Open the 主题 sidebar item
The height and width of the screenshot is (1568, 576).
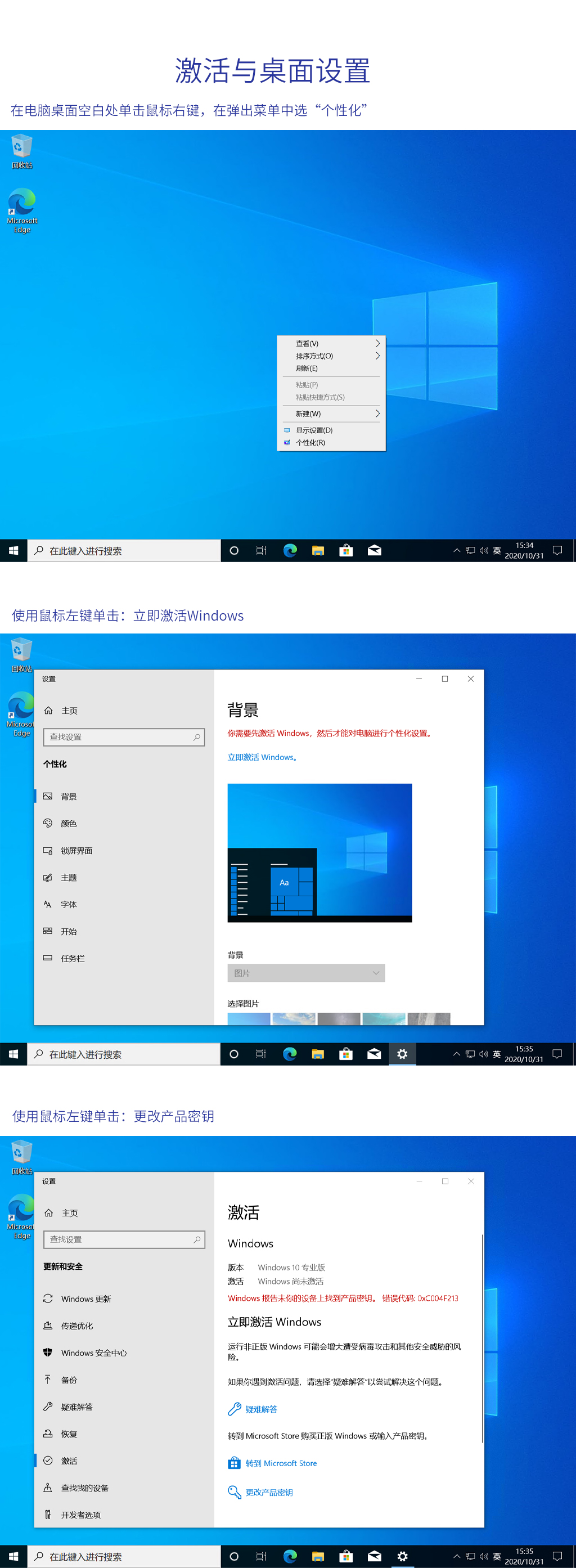(124, 877)
